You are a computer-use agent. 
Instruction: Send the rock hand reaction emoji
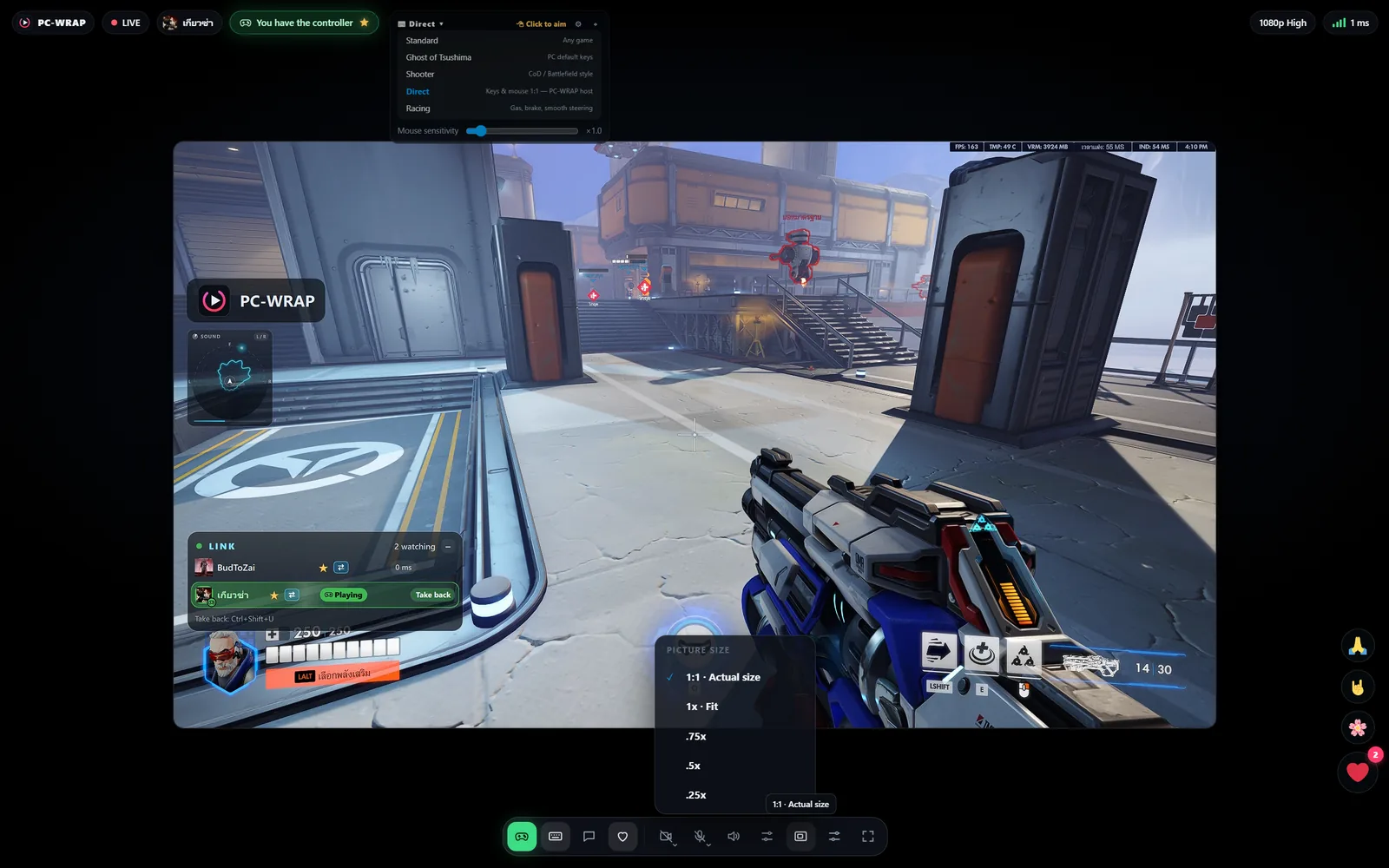click(x=1358, y=687)
